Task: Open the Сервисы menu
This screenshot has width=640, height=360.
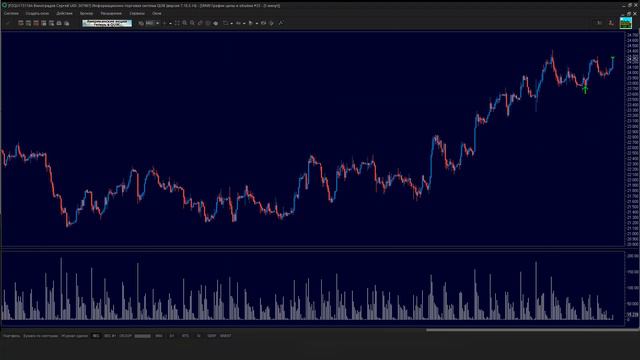Action: pyautogui.click(x=137, y=13)
